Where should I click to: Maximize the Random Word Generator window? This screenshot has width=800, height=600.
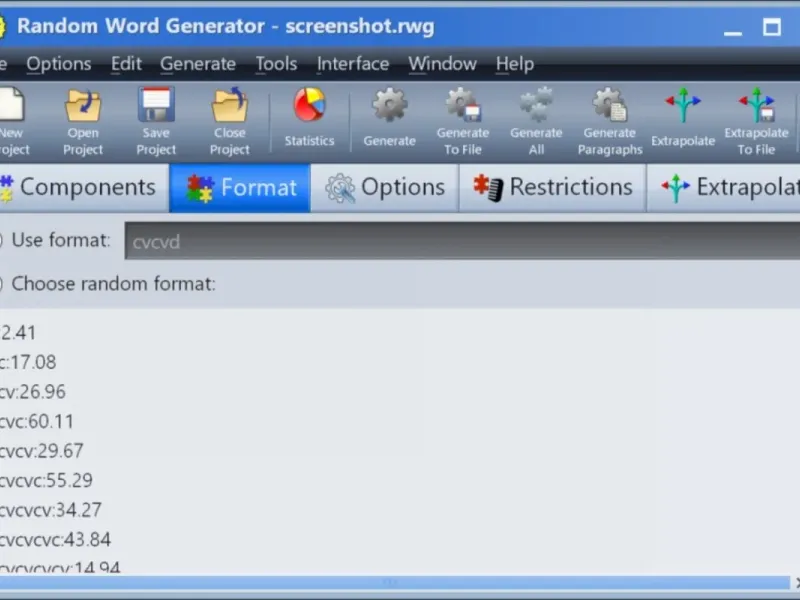[x=771, y=27]
